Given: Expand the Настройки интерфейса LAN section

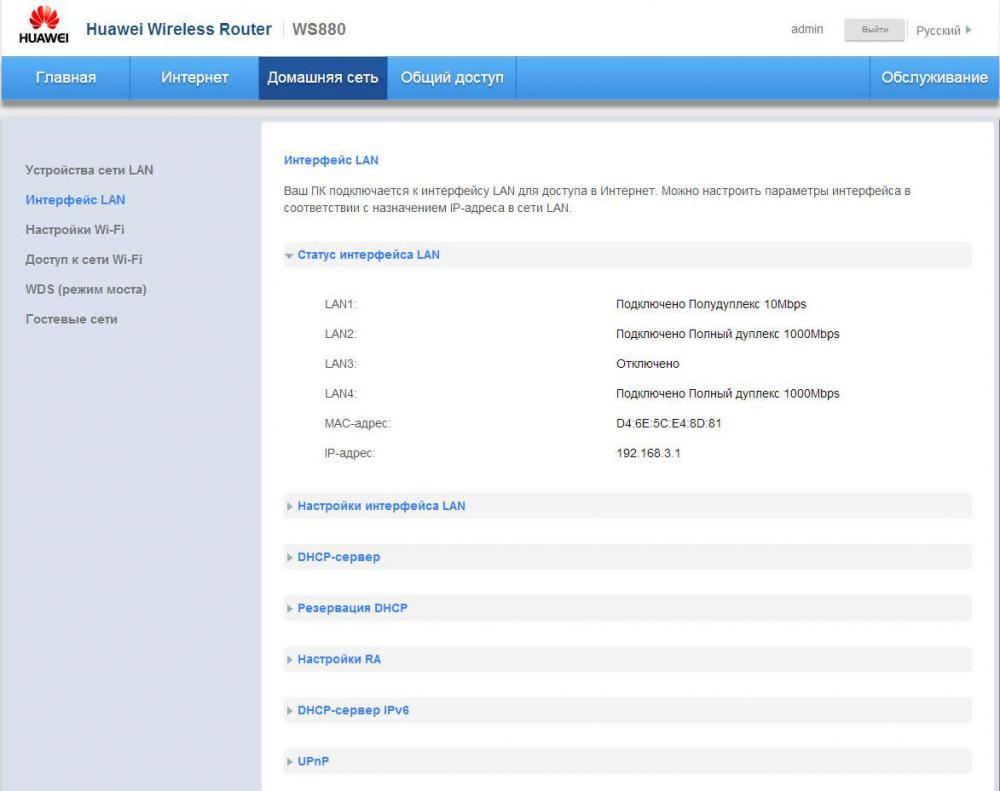Looking at the screenshot, I should coord(381,506).
